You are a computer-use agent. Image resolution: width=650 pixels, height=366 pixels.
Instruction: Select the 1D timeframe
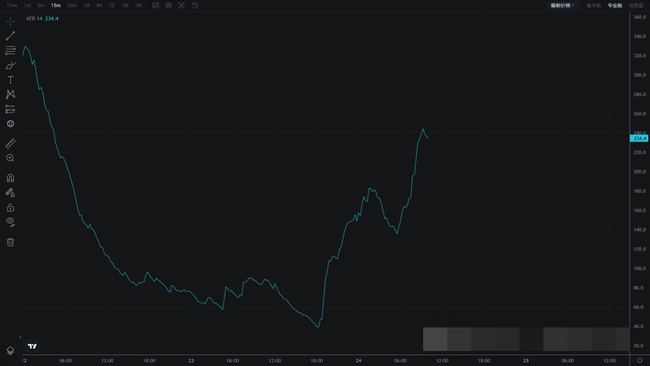(x=112, y=5)
